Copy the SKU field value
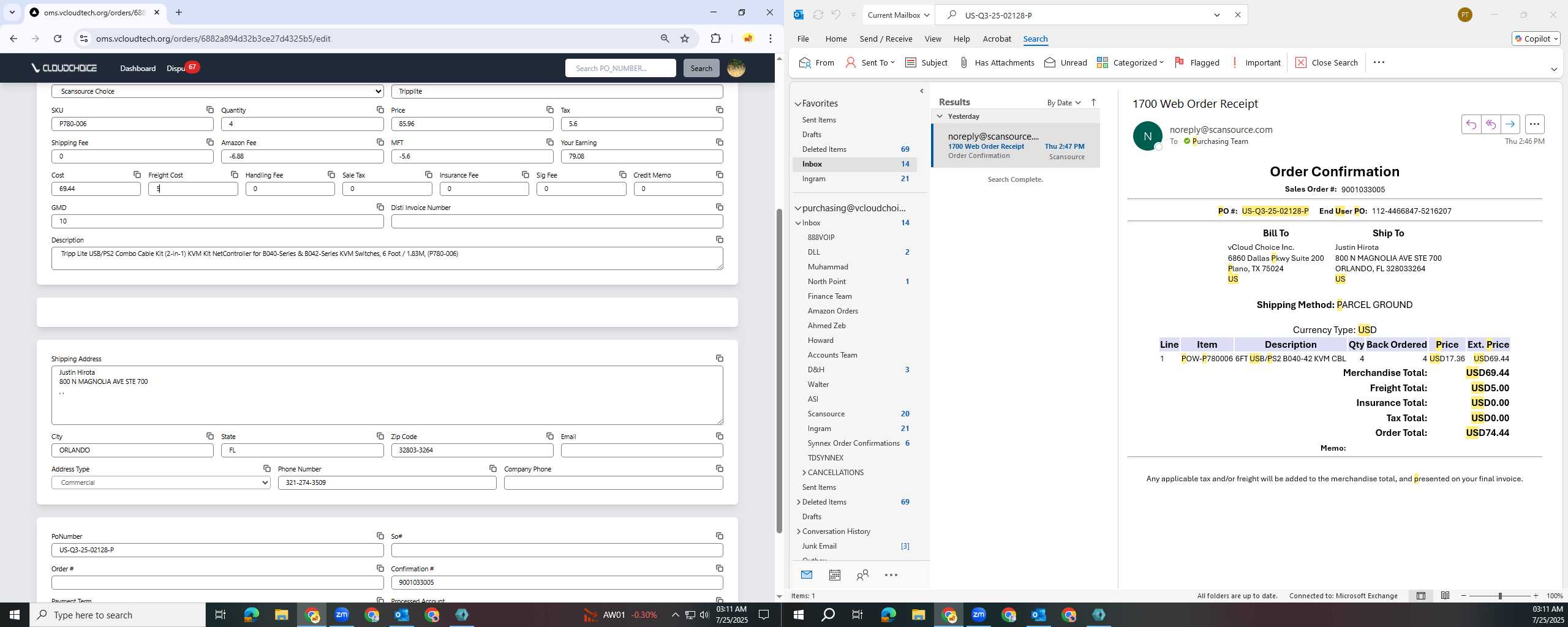This screenshot has width=1568, height=627. click(209, 110)
